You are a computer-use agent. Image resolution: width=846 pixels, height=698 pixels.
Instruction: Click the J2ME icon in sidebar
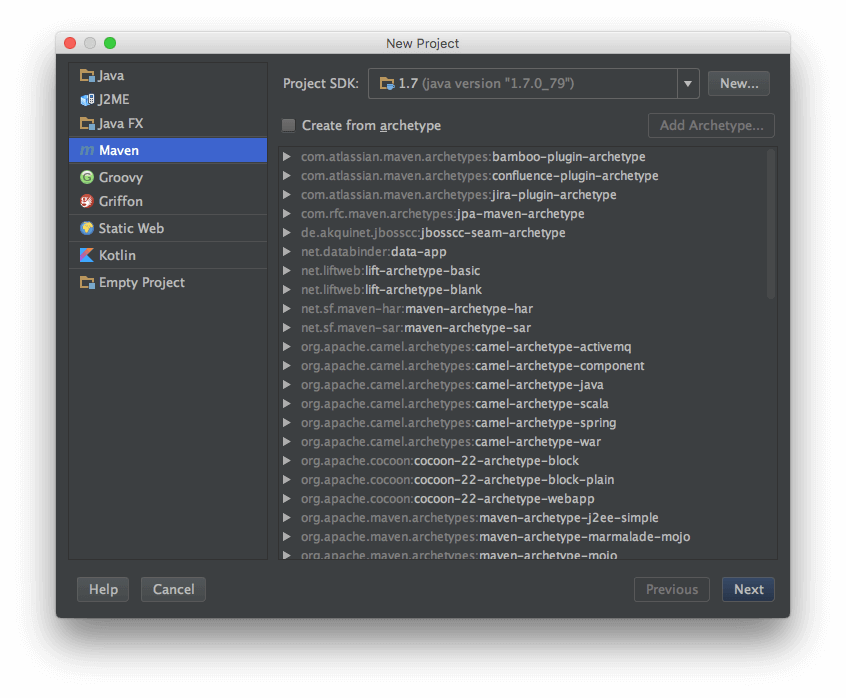[x=87, y=99]
